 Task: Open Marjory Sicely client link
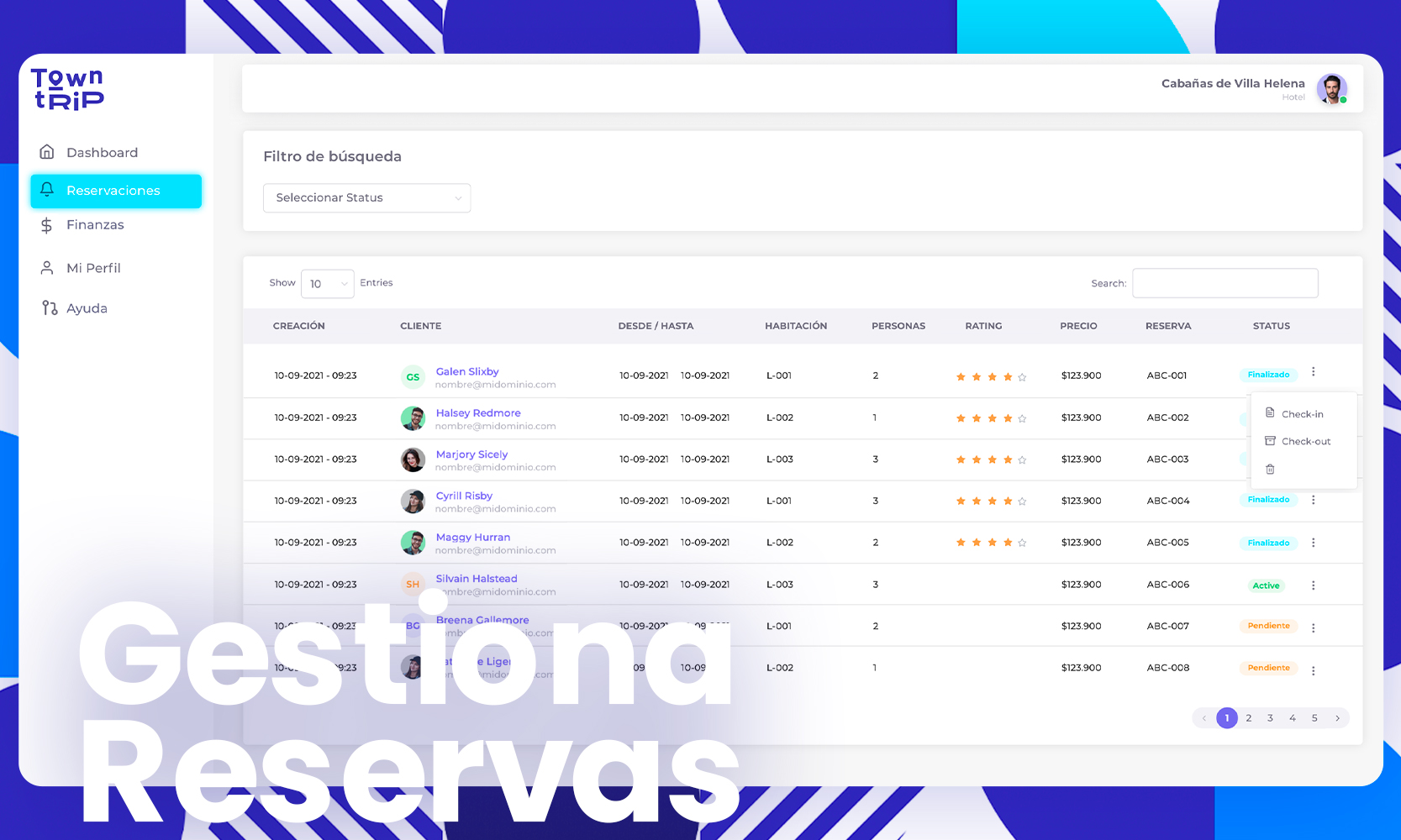click(x=471, y=454)
